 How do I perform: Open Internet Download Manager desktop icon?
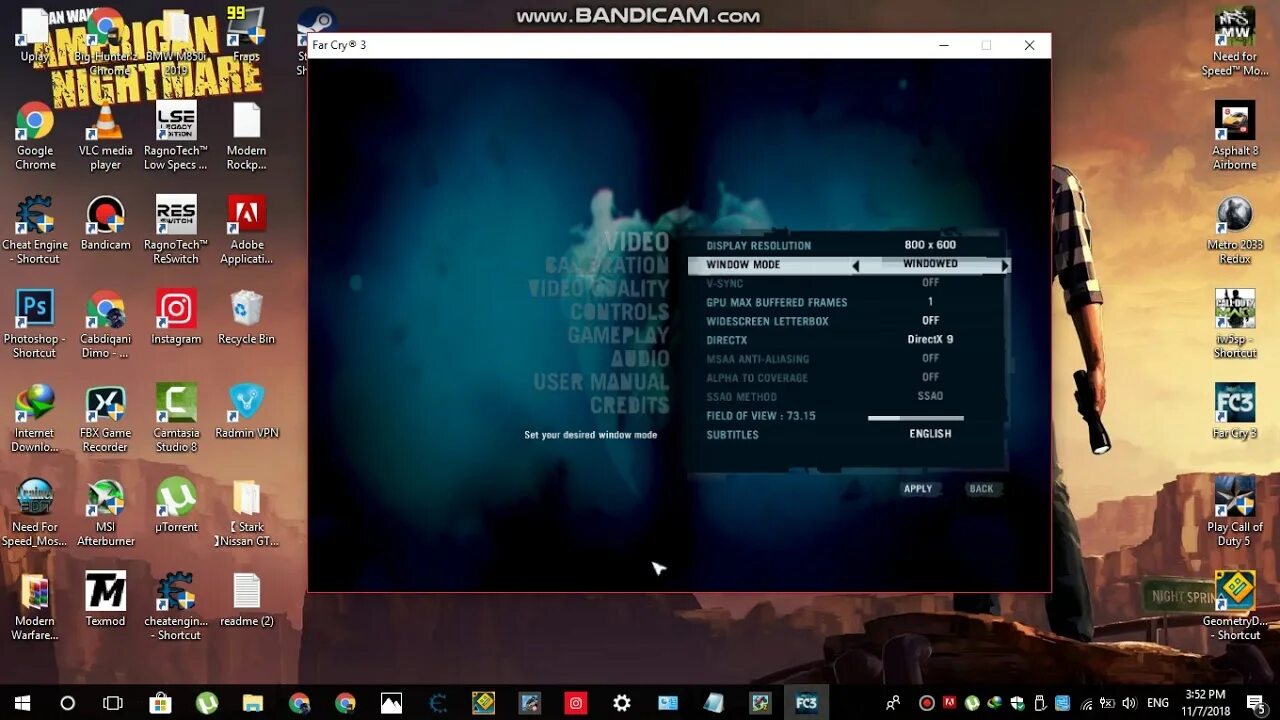pyautogui.click(x=35, y=417)
